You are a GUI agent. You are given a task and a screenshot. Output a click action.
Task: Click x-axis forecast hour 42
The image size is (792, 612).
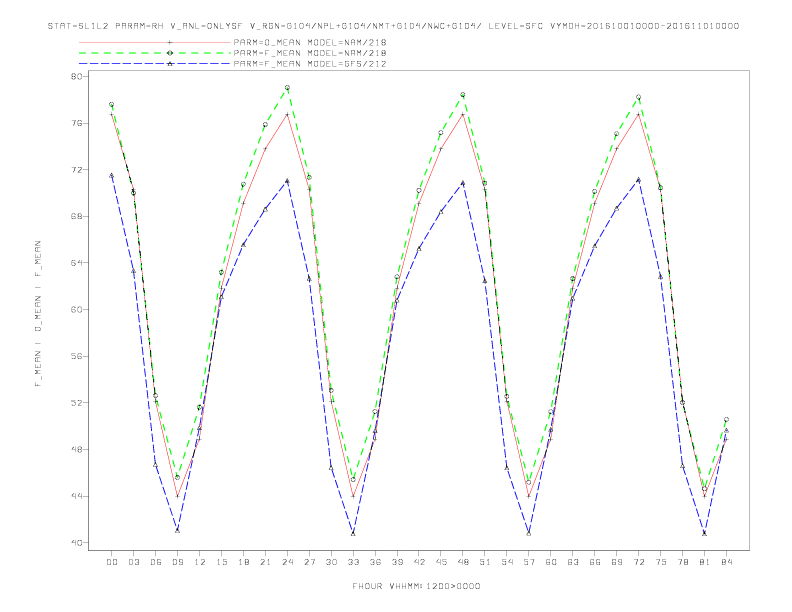[x=419, y=562]
